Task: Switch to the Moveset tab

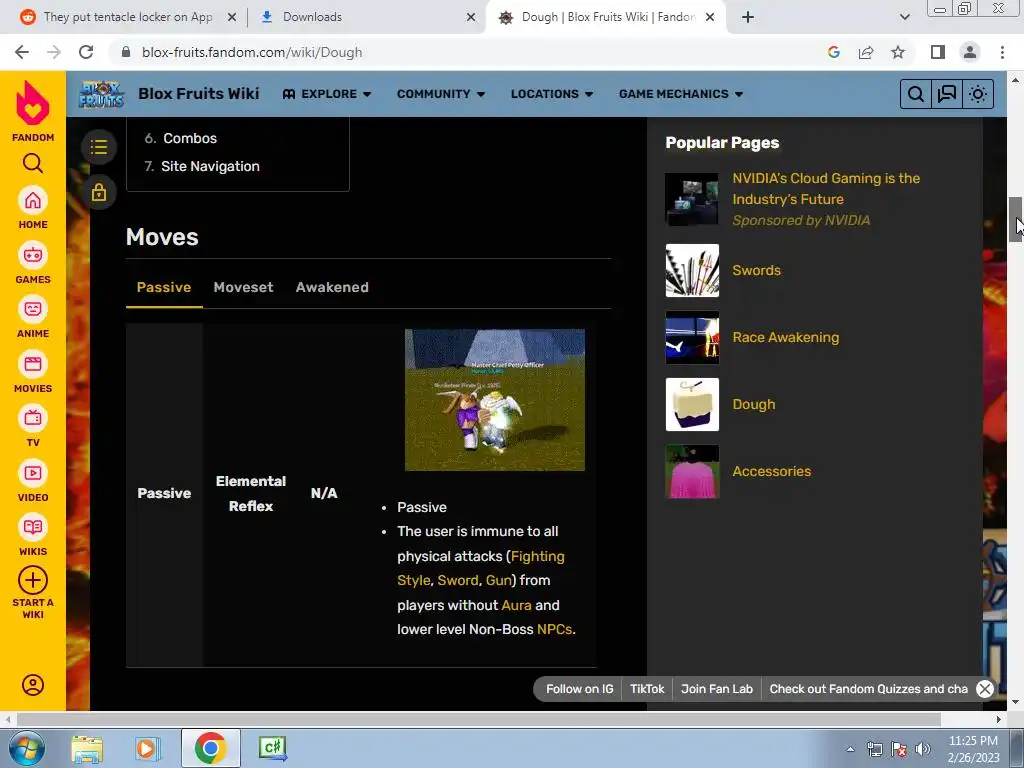Action: (x=243, y=287)
